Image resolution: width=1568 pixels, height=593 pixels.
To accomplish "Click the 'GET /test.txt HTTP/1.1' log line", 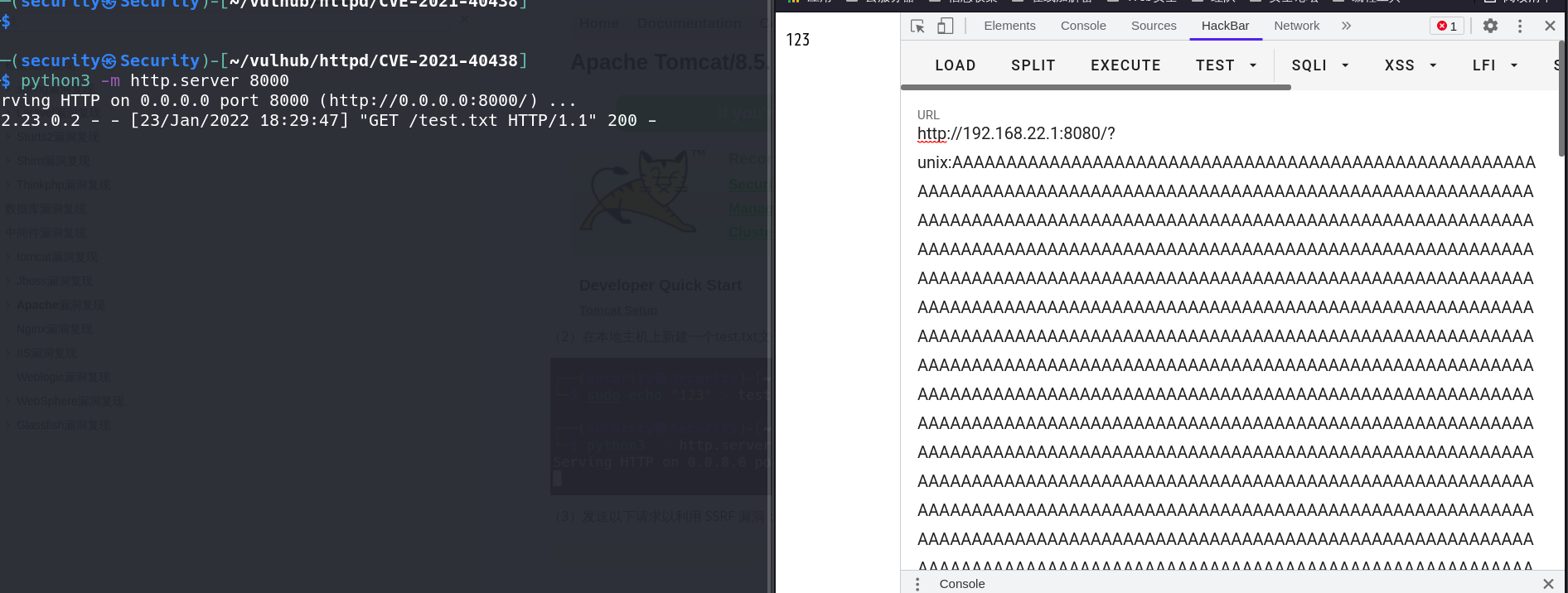I will [477, 120].
